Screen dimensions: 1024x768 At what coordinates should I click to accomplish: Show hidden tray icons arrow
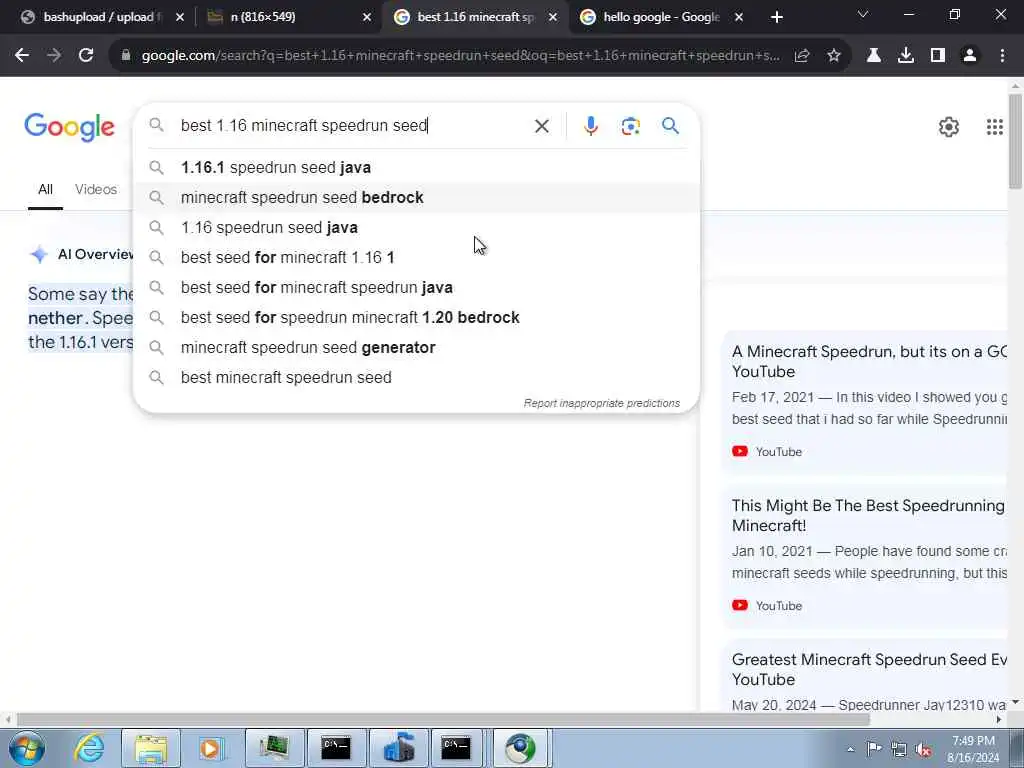click(850, 750)
